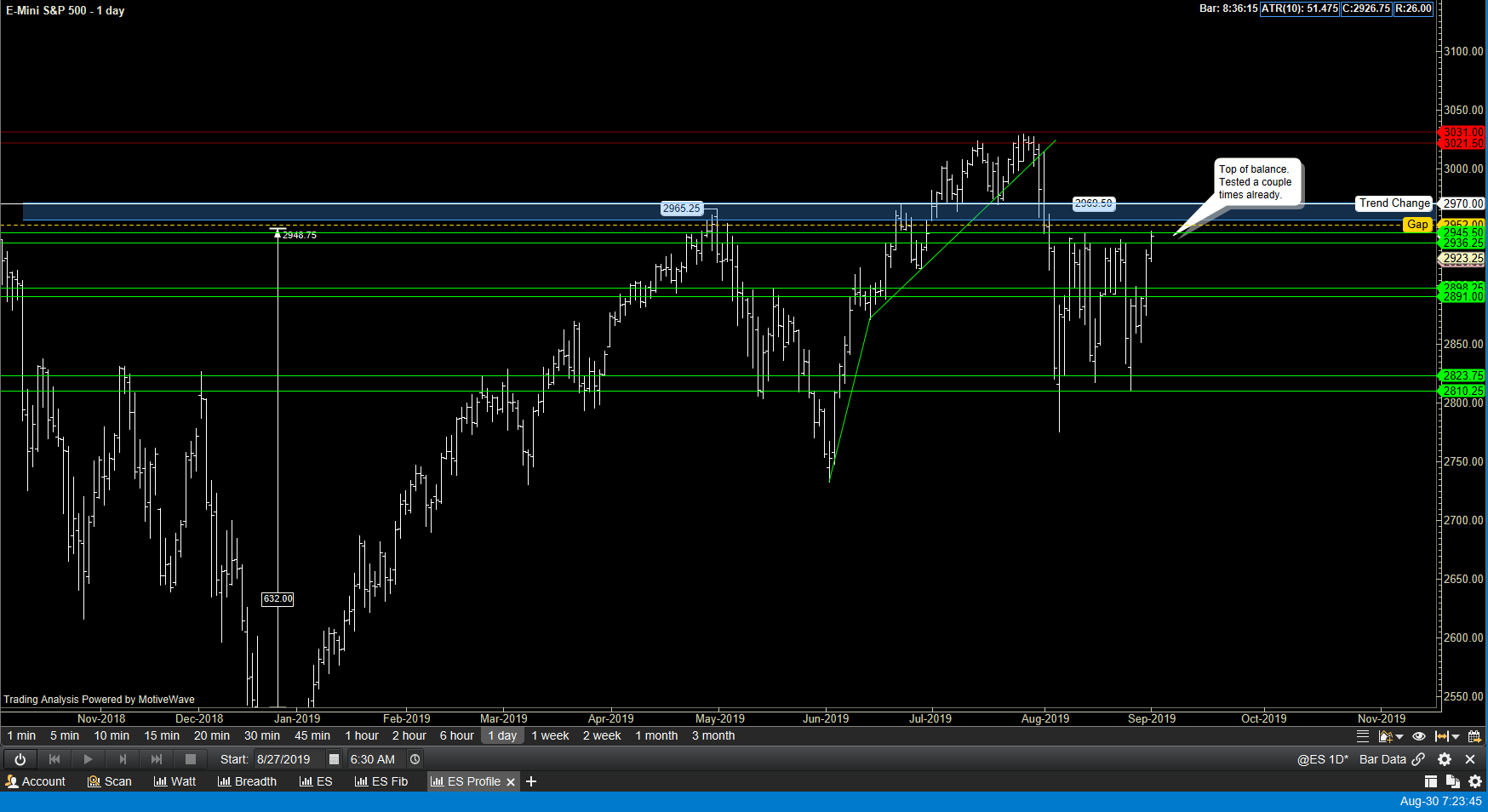Choose the 1 day bar size
Screen dimensions: 1488x812
pyautogui.click(x=502, y=736)
